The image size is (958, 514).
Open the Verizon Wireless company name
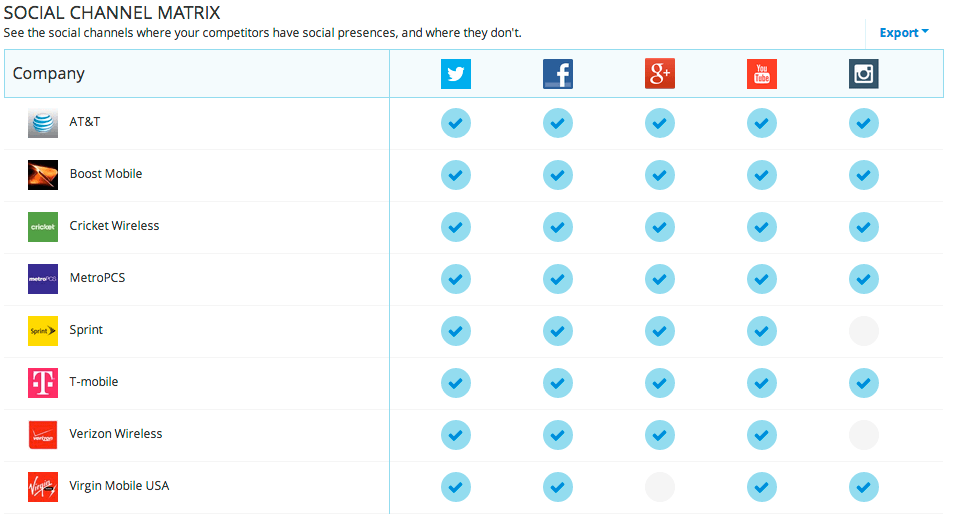click(115, 433)
